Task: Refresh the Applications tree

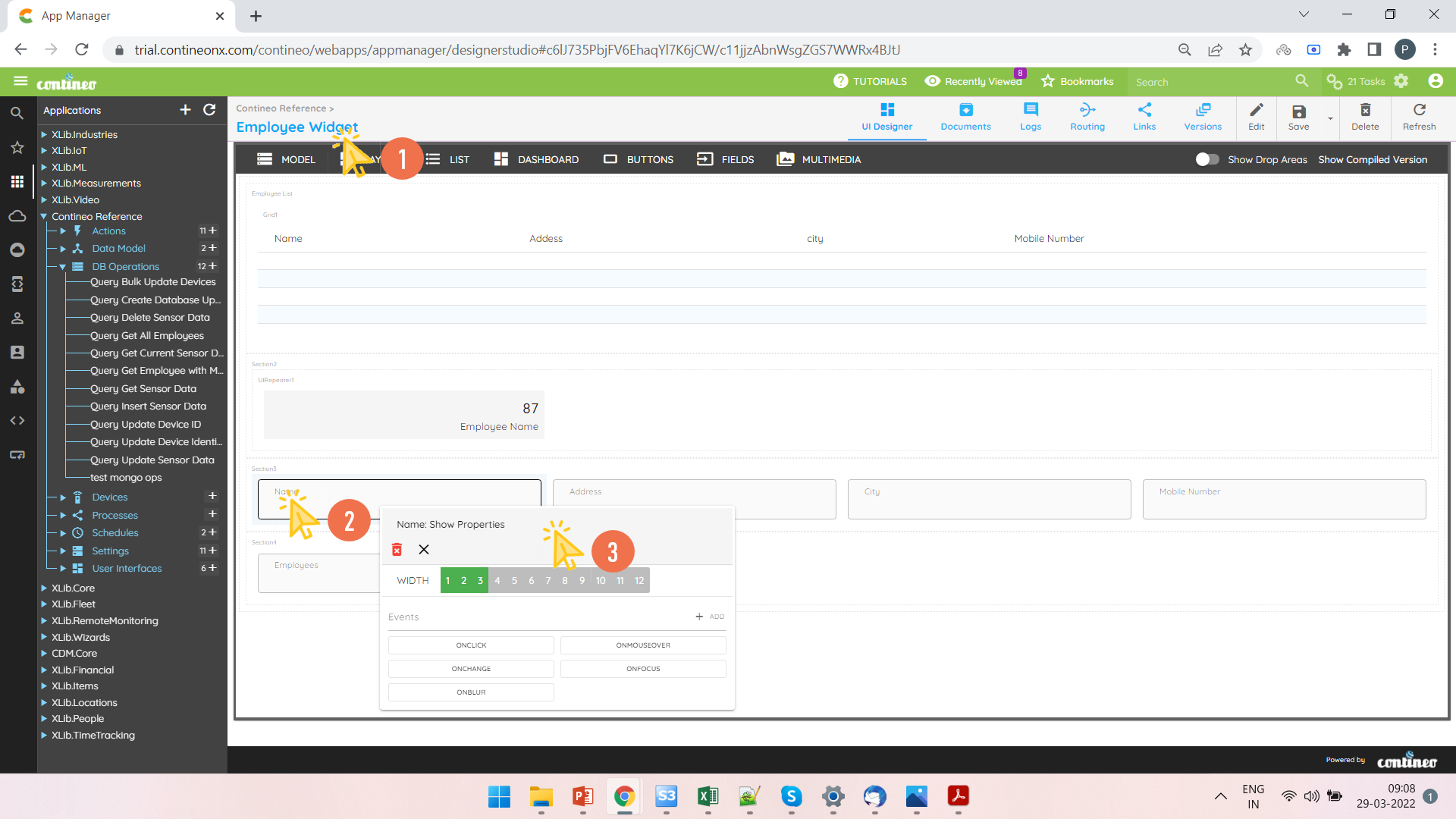Action: click(x=210, y=110)
